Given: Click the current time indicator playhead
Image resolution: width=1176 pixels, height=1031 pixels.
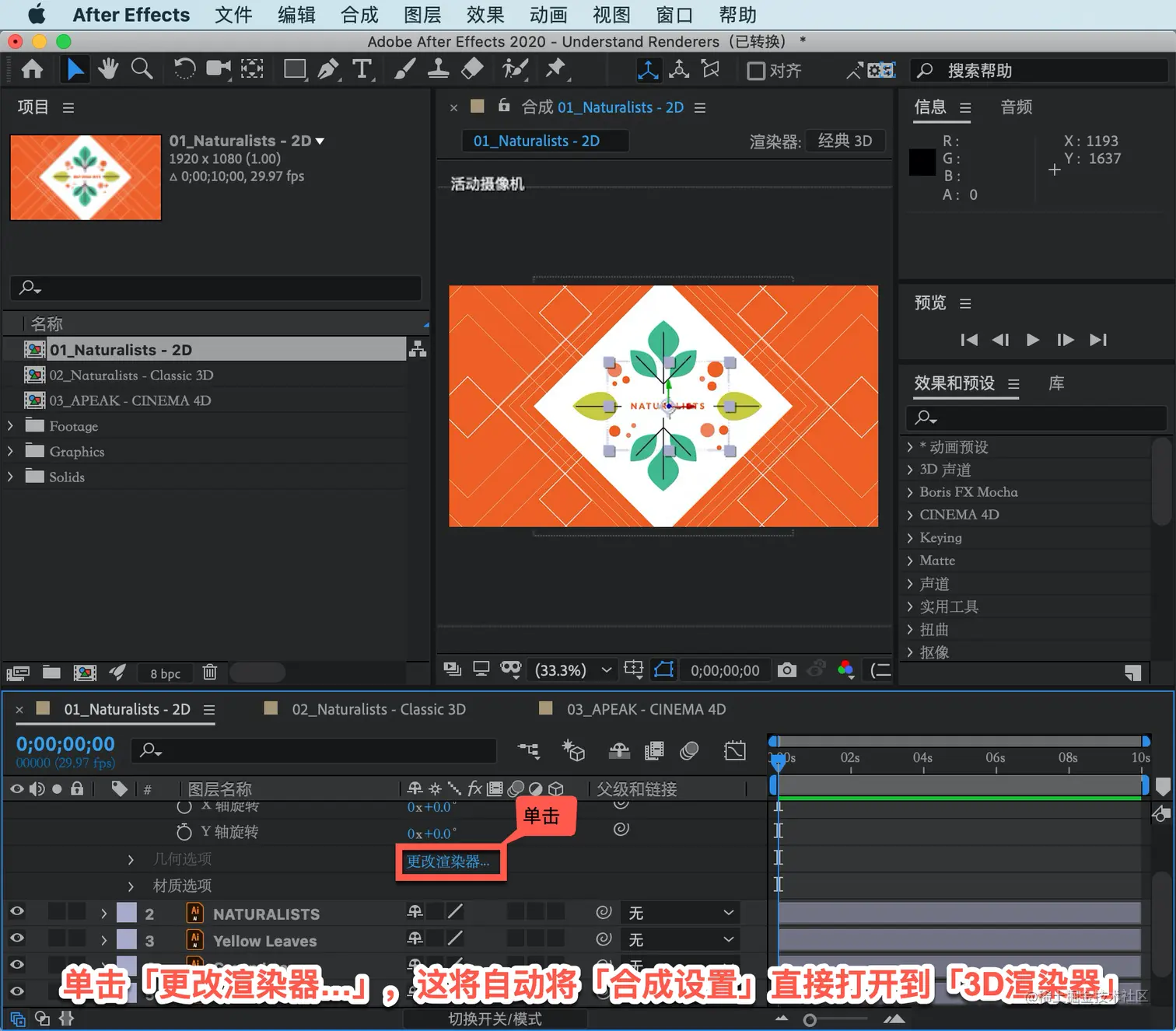Looking at the screenshot, I should pyautogui.click(x=778, y=763).
